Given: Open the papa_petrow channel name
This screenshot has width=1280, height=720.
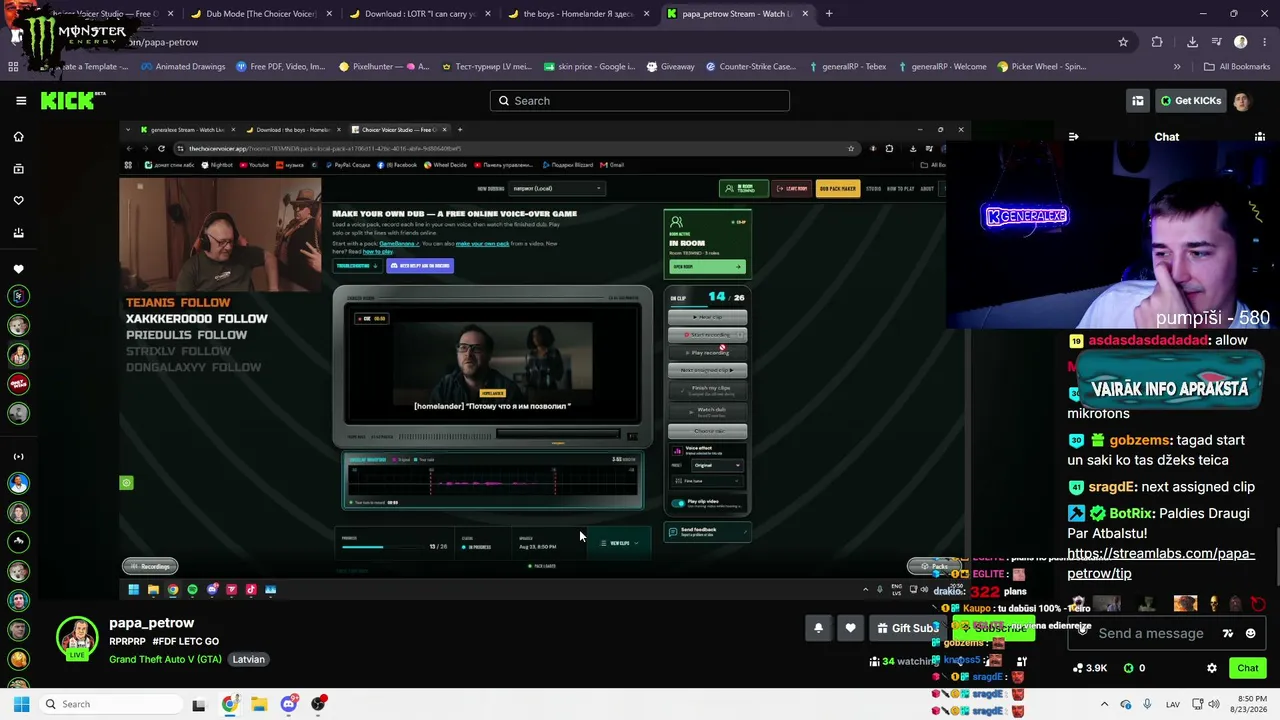Looking at the screenshot, I should click(x=151, y=623).
